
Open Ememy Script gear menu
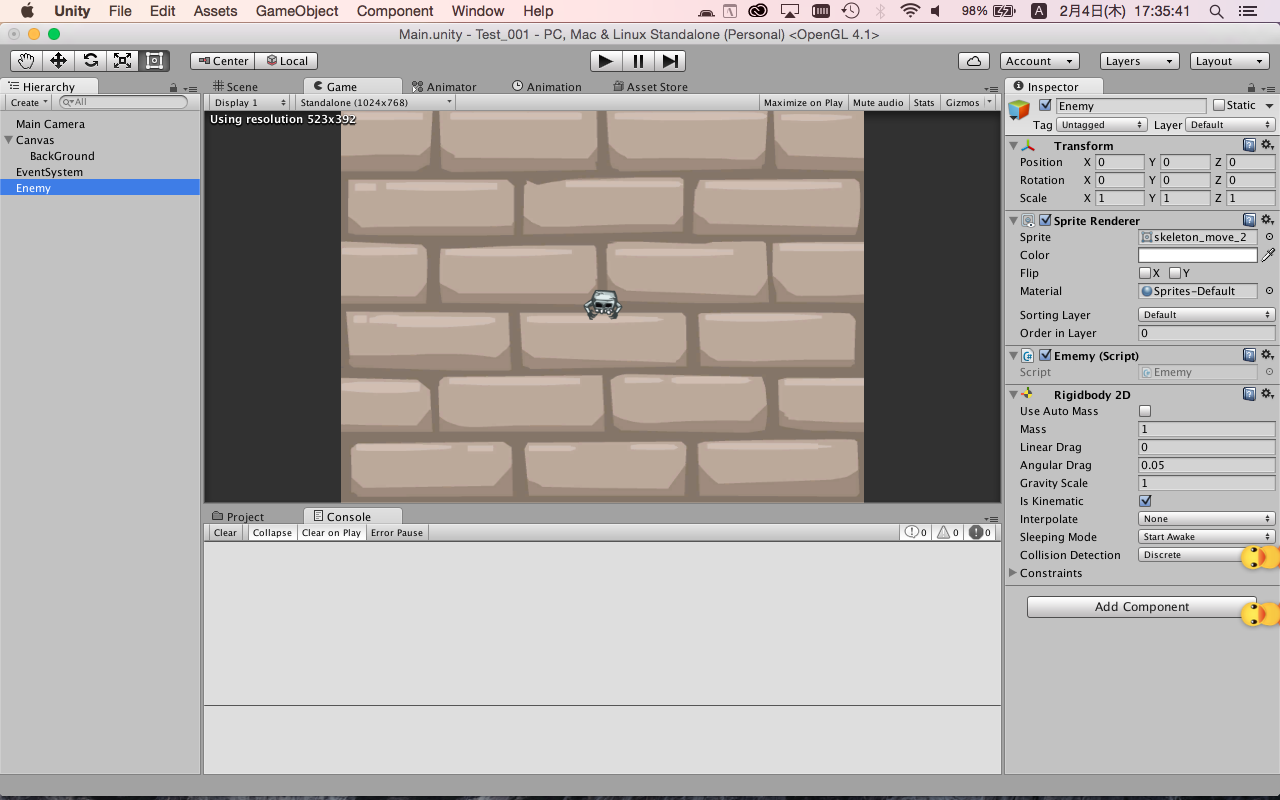point(1267,355)
